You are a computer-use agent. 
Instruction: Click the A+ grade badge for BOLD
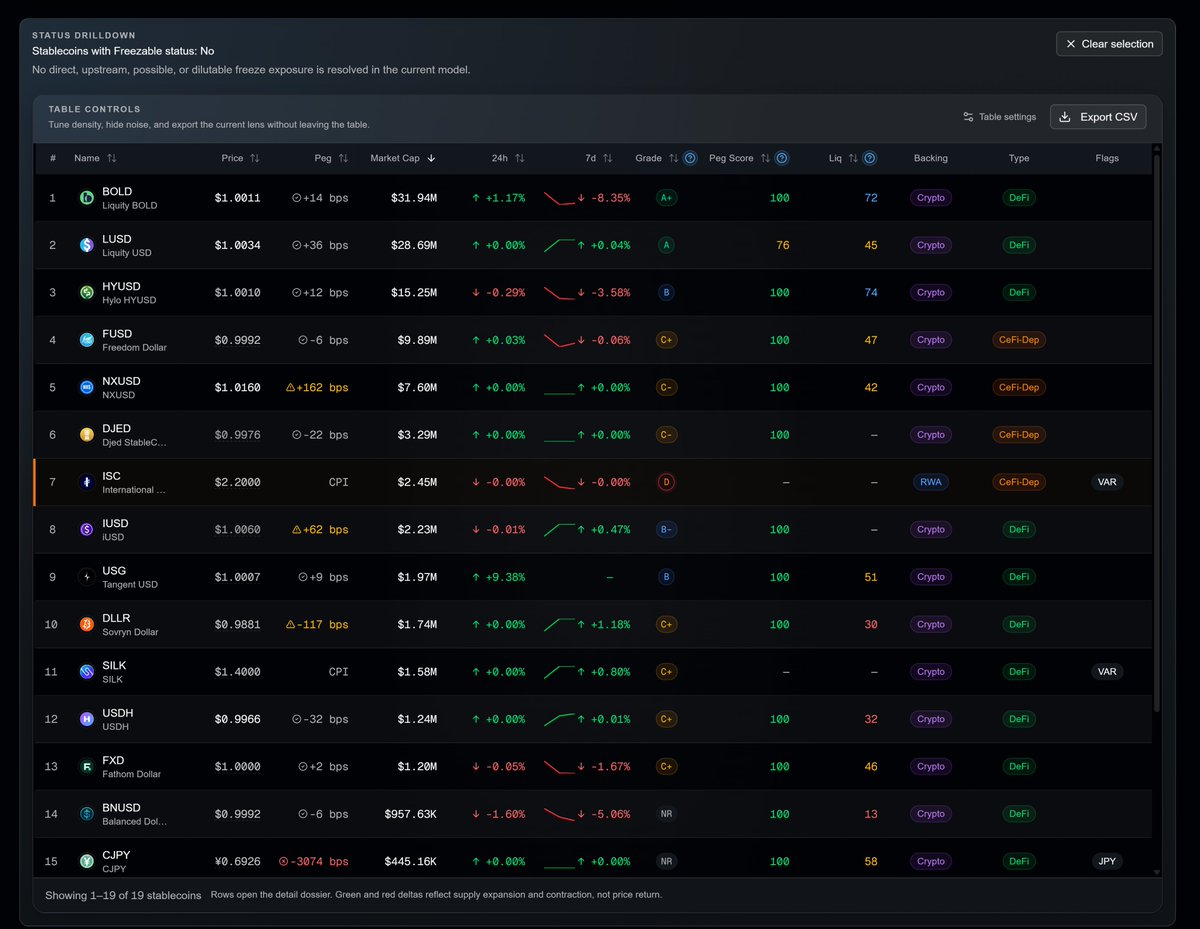[666, 198]
